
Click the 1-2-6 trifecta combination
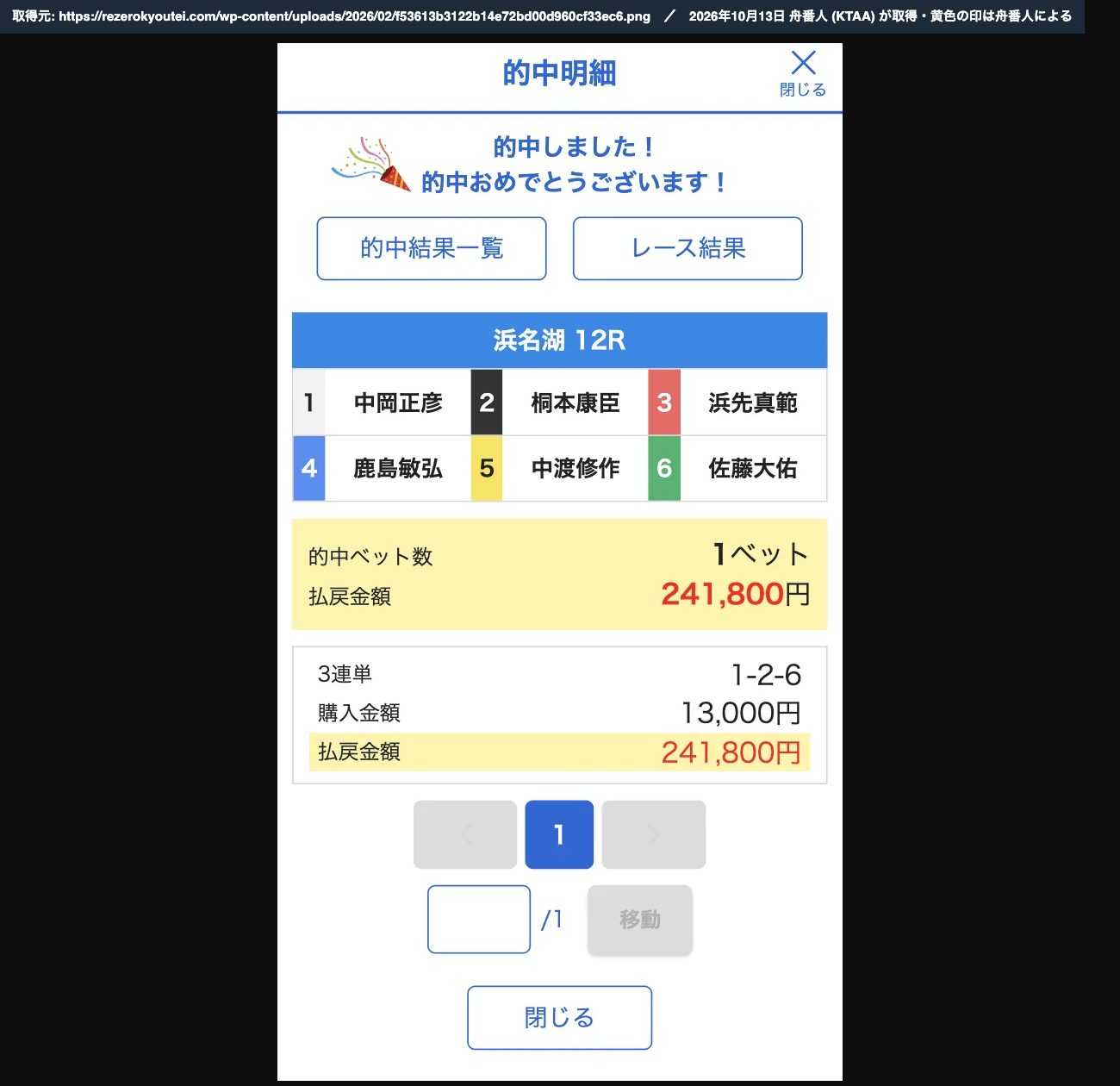click(766, 675)
